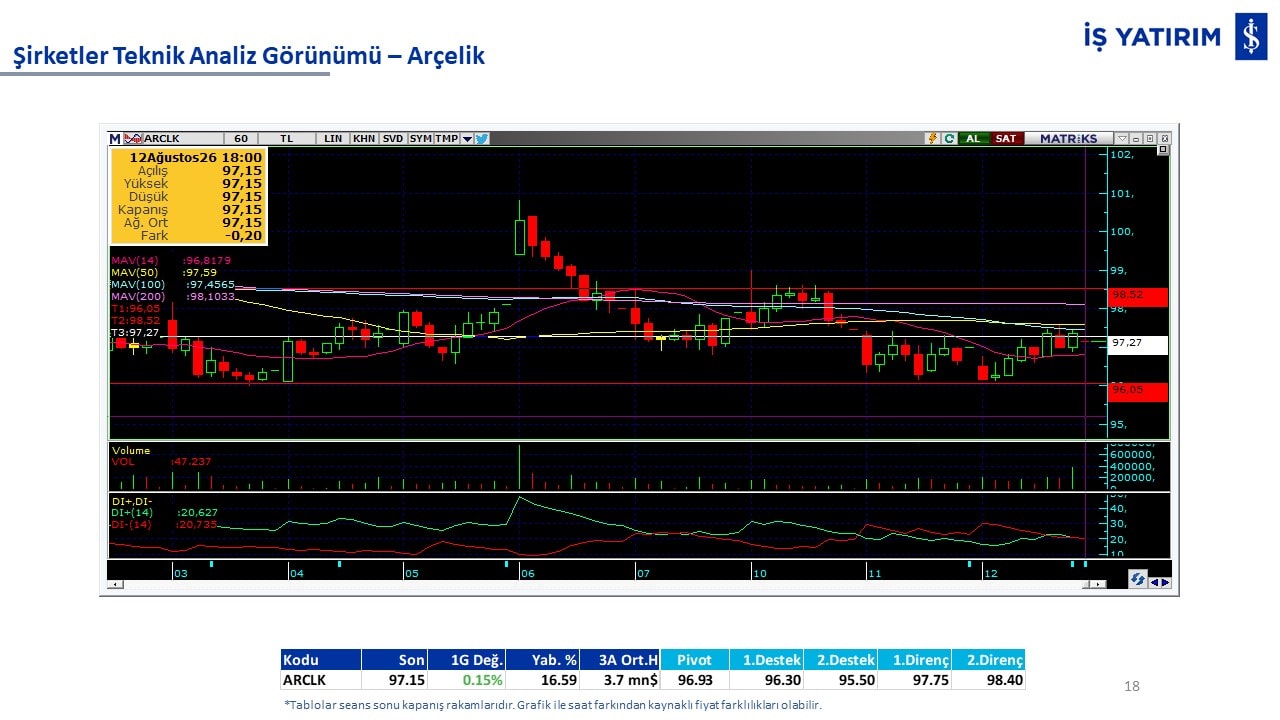Click the red SAT sell button
Screen dimensions: 1280x720
tap(1007, 138)
